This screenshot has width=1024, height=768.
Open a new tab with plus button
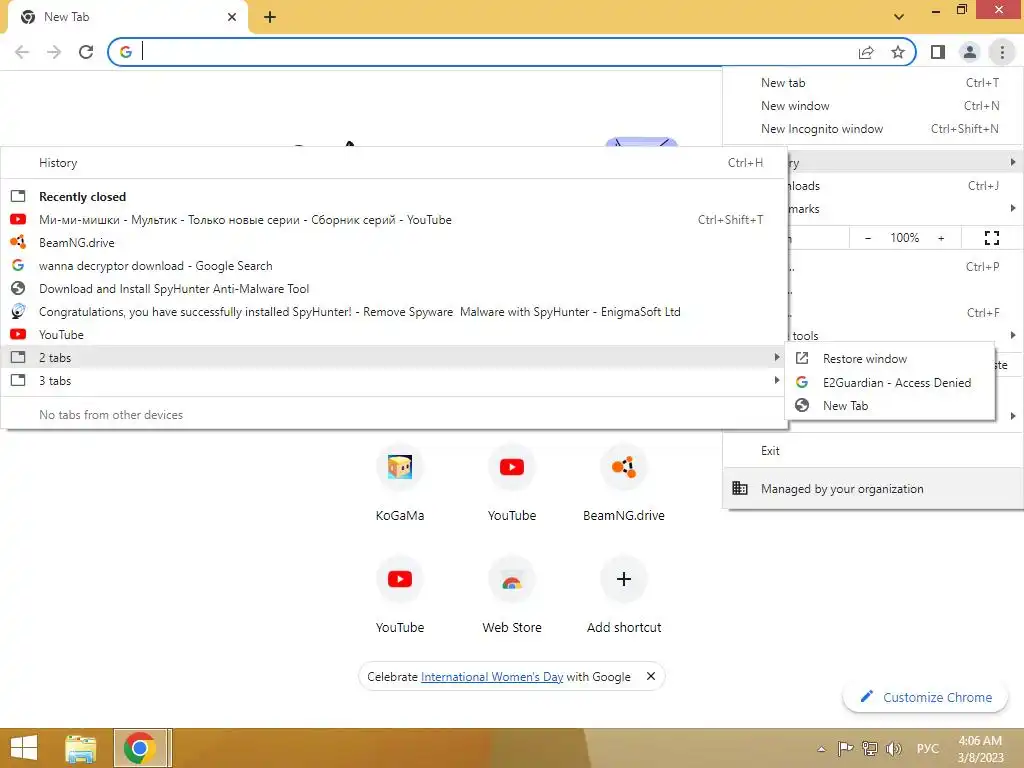tap(270, 17)
